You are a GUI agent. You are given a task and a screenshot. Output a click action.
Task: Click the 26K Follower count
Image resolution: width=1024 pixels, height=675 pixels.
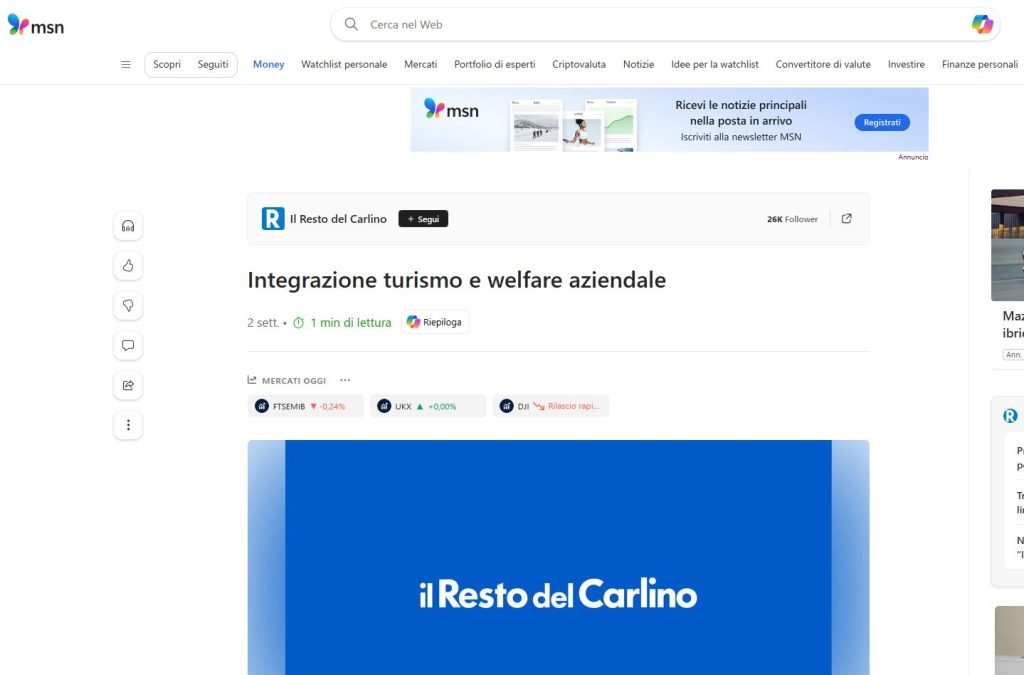792,219
